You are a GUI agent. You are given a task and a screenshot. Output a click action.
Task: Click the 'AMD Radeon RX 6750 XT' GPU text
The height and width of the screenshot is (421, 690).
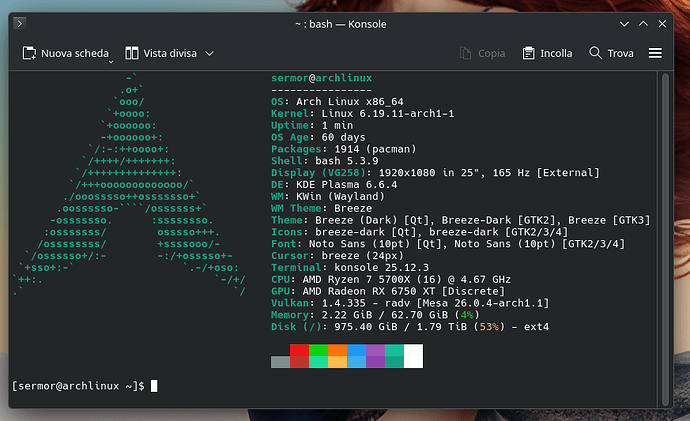368,292
